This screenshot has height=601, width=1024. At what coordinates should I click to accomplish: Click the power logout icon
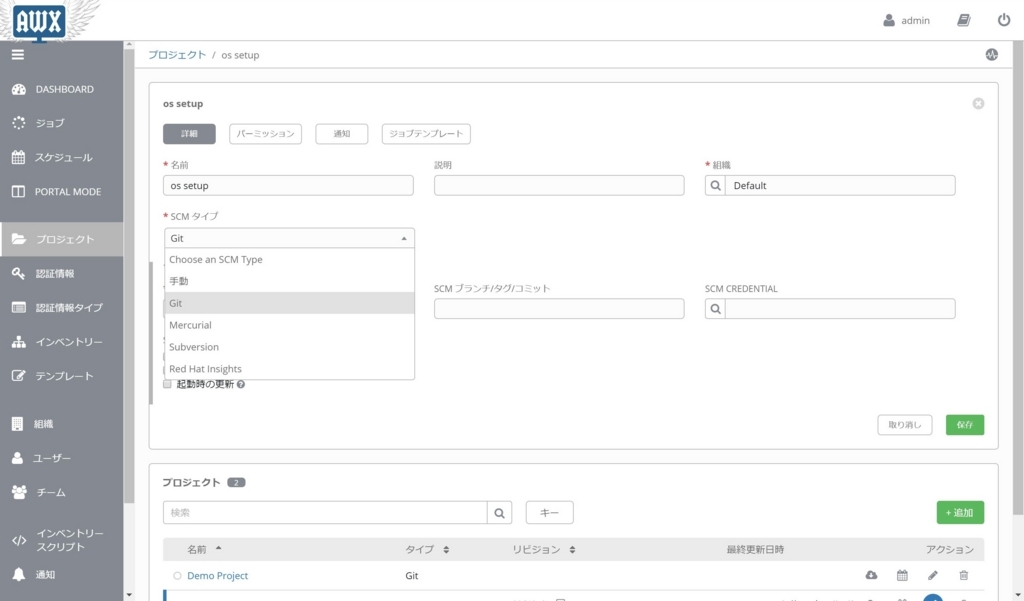1004,20
